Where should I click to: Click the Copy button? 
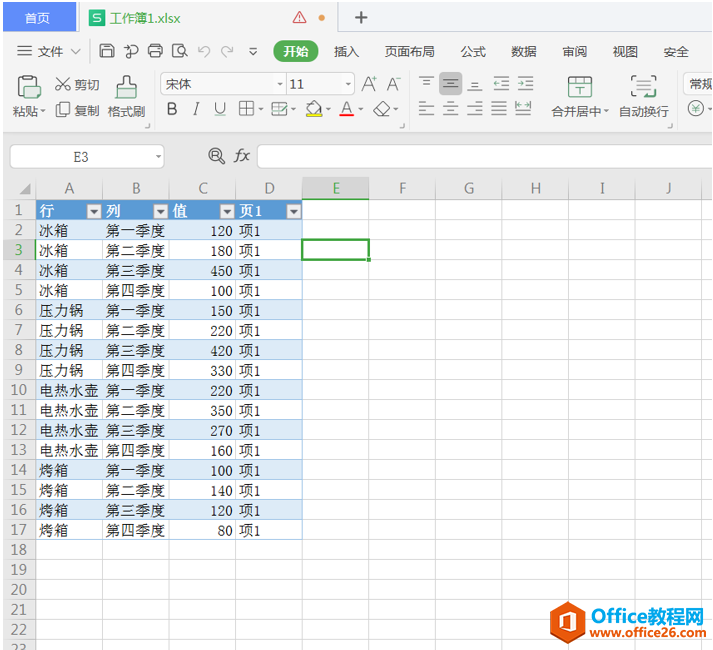pyautogui.click(x=77, y=110)
